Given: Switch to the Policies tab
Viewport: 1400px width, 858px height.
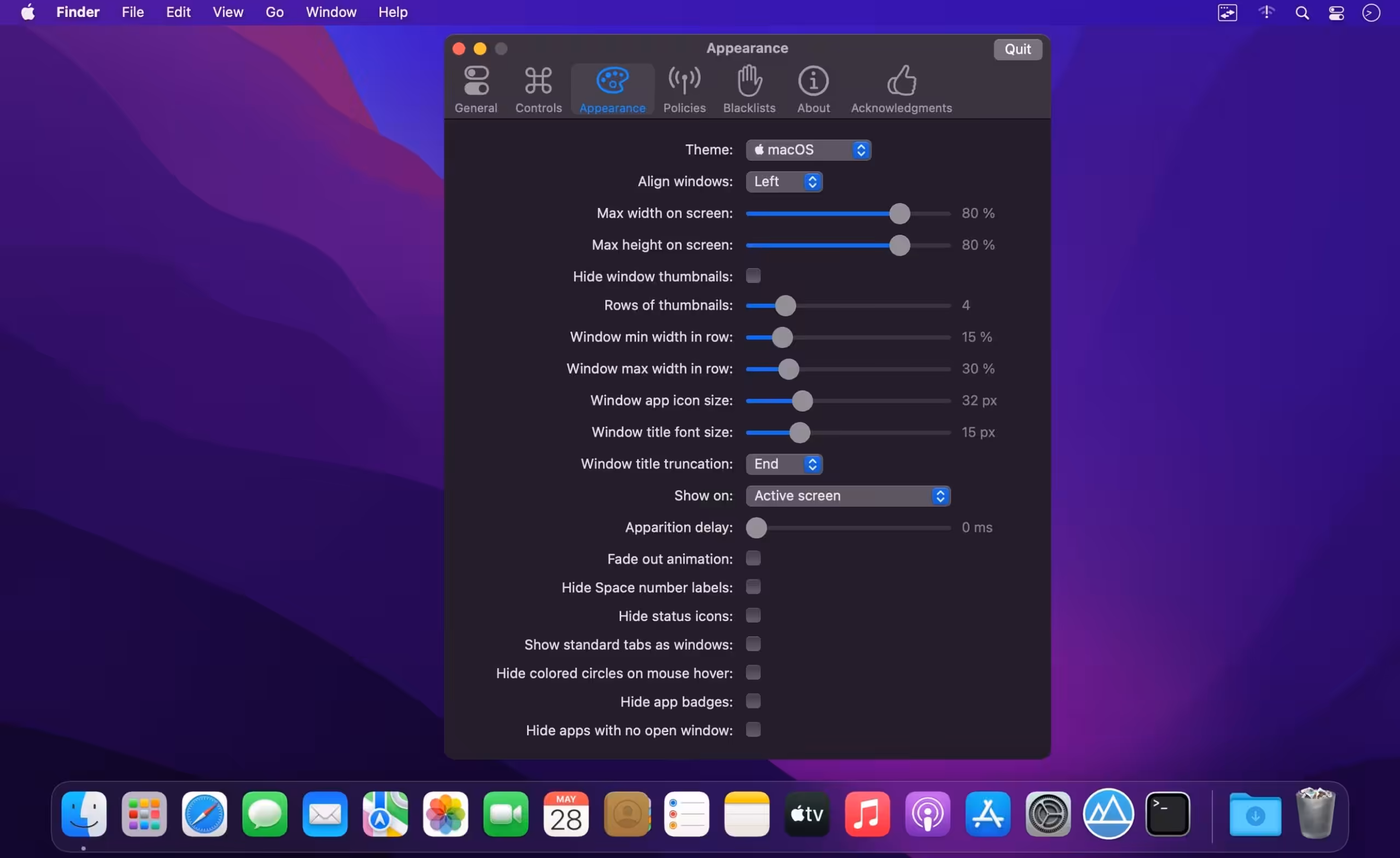Looking at the screenshot, I should click(684, 90).
